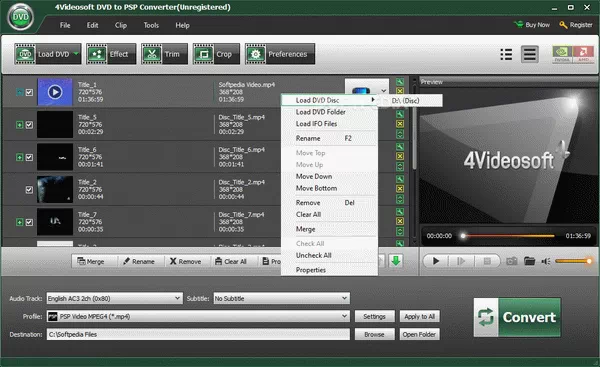
Task: Click move arrows icon on Title_6 row
Action: [400, 166]
